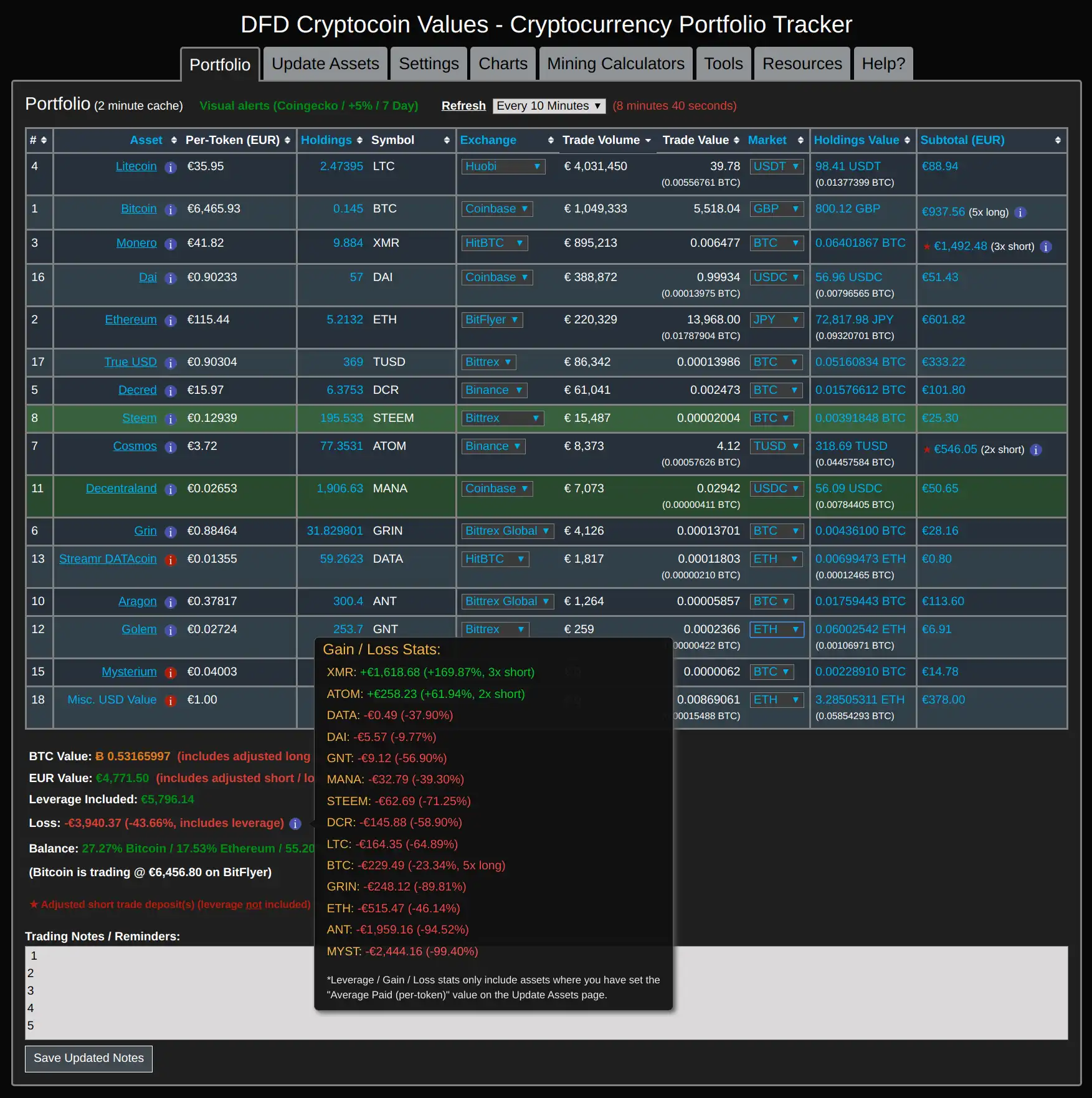This screenshot has width=1092, height=1098.
Task: Click the red info icon next to Streamr DATAcoin
Action: pyautogui.click(x=171, y=560)
